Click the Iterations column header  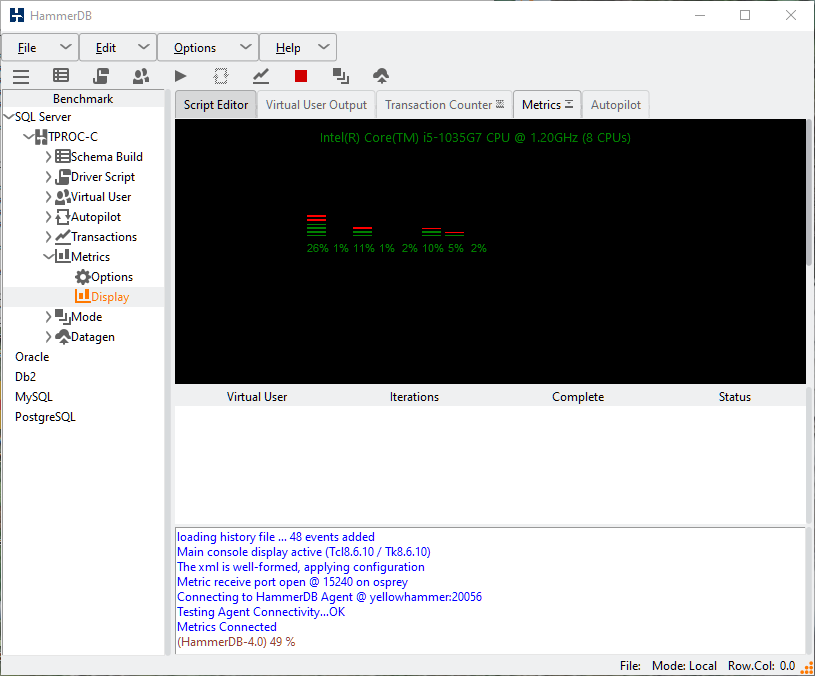coord(414,397)
